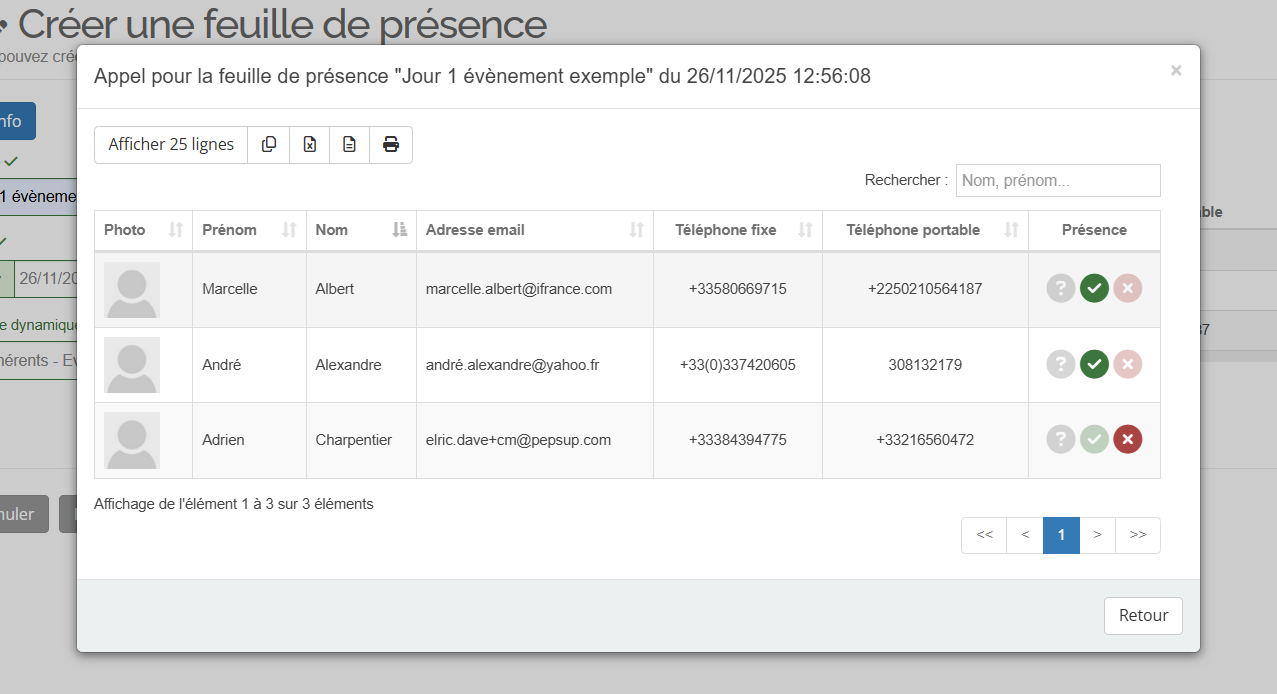The image size is (1277, 694).
Task: Export the attendance table via the Excel icon
Action: [309, 144]
